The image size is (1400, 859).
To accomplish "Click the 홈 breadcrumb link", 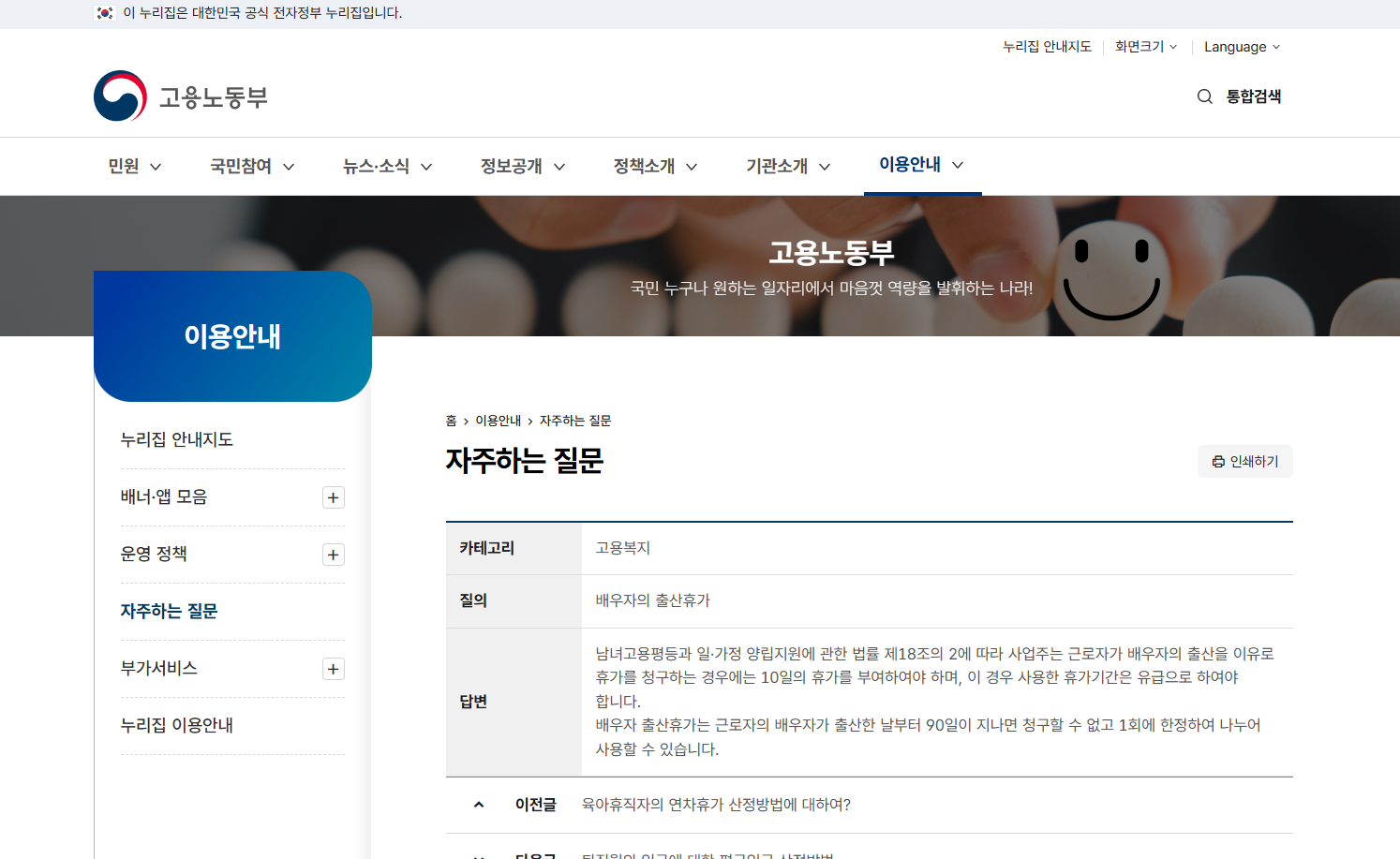I will point(451,422).
